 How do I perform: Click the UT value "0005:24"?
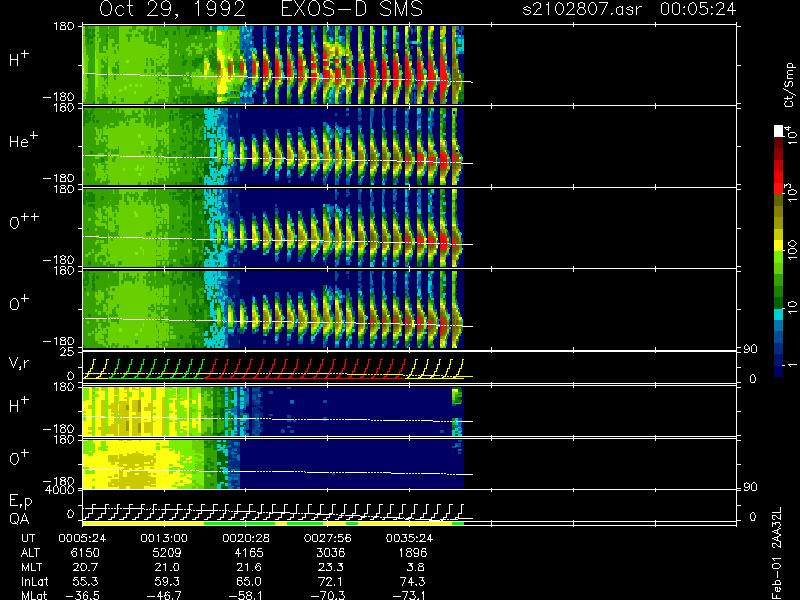click(x=82, y=538)
